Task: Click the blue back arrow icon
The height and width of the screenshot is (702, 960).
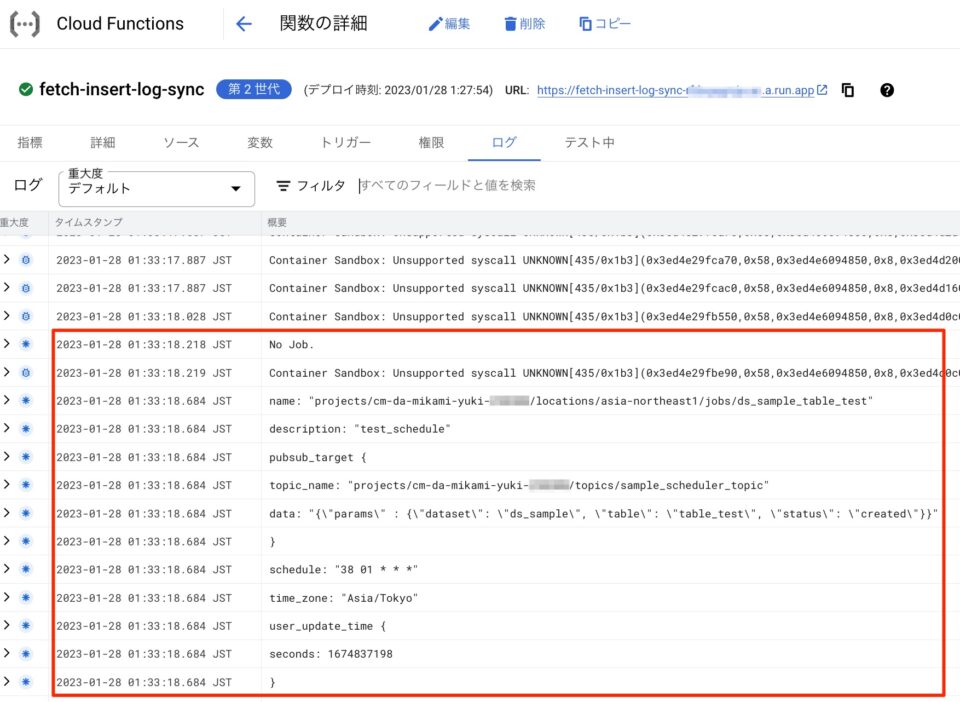Action: (x=243, y=23)
